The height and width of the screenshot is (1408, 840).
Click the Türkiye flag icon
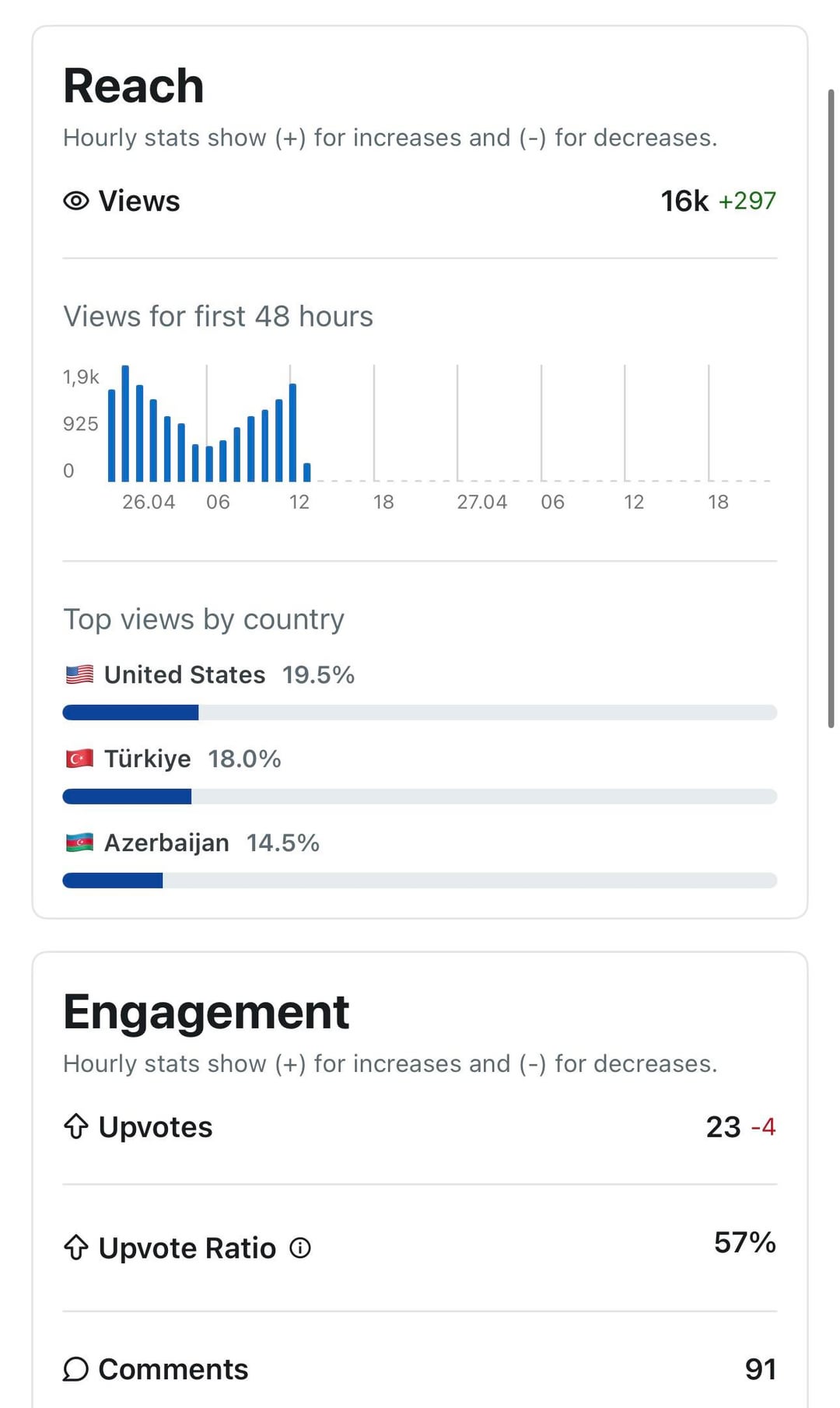click(x=79, y=758)
